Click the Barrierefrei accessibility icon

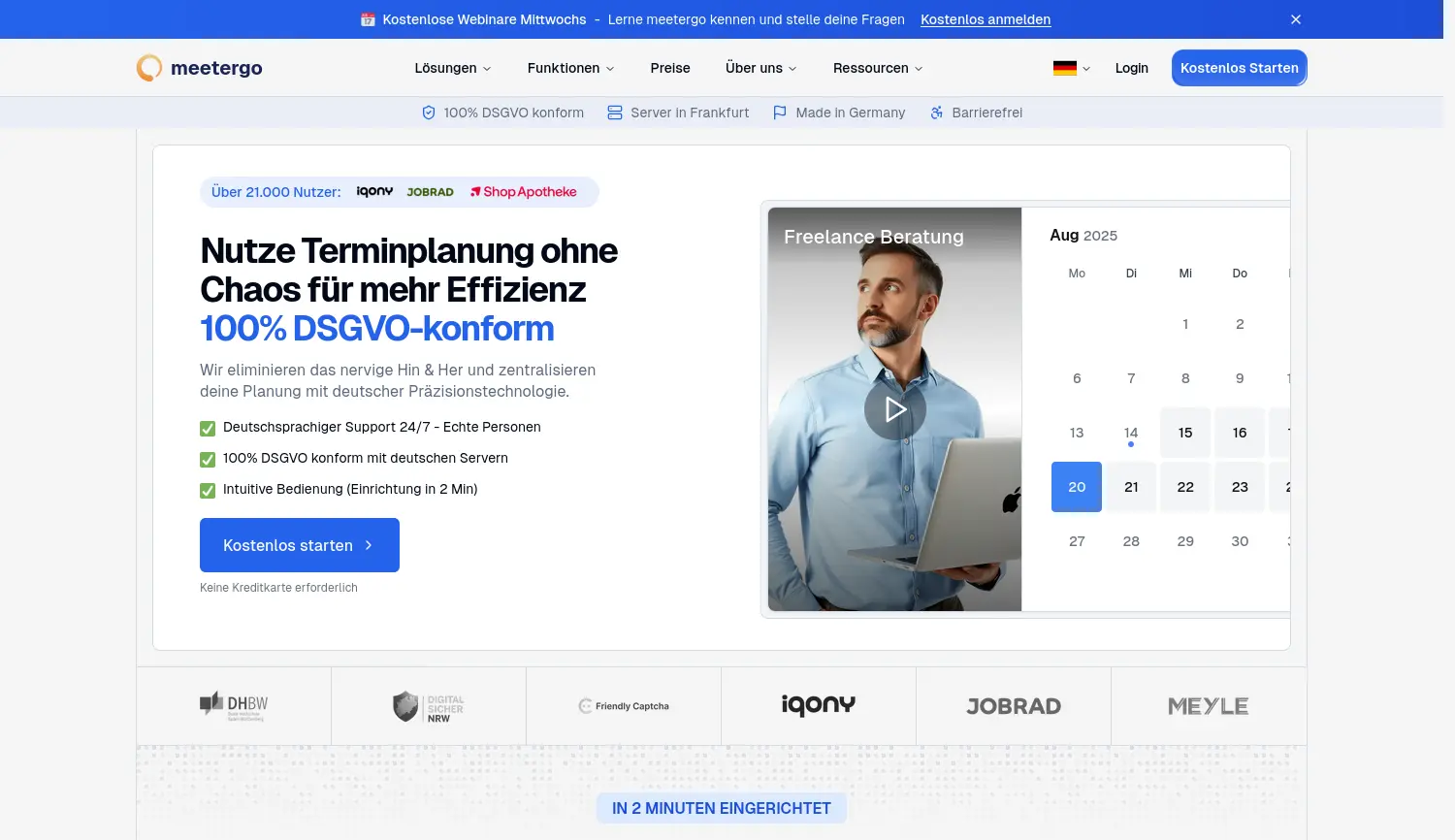click(937, 113)
